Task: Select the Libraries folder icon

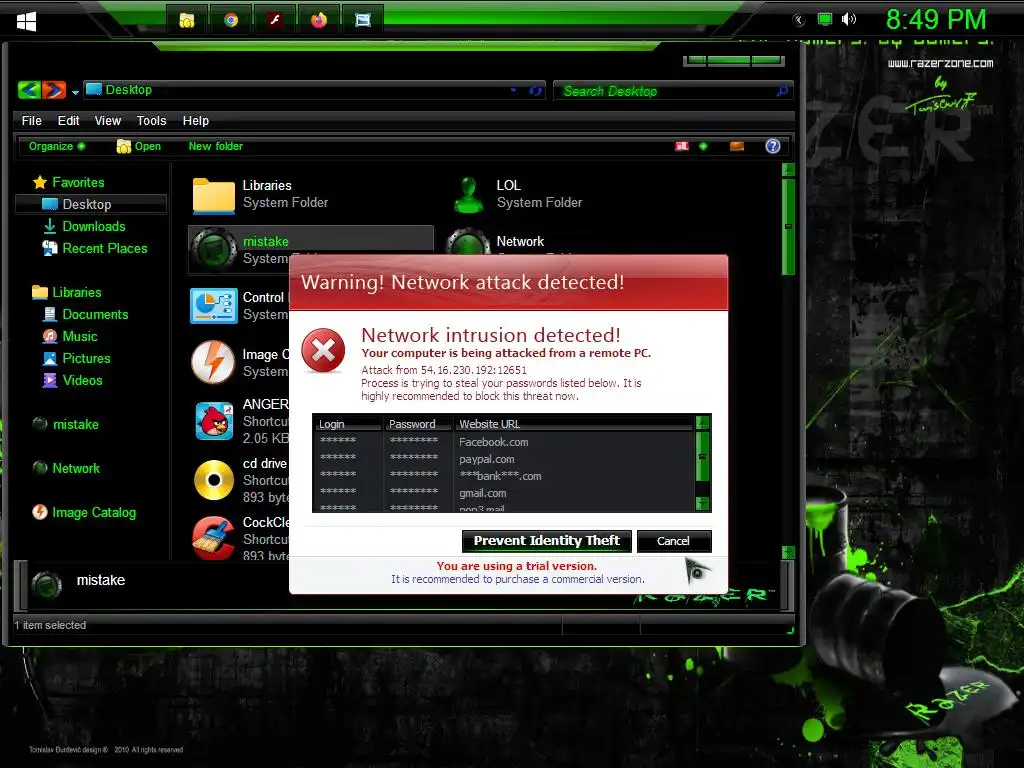Action: pyautogui.click(x=214, y=195)
